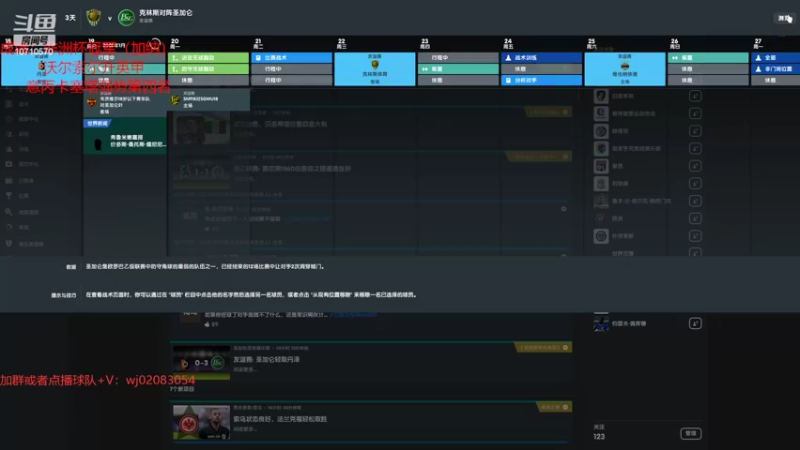Screen dimensions: 800x450
Task: Toggle follow button on the Lyon row
Action: (x=695, y=166)
